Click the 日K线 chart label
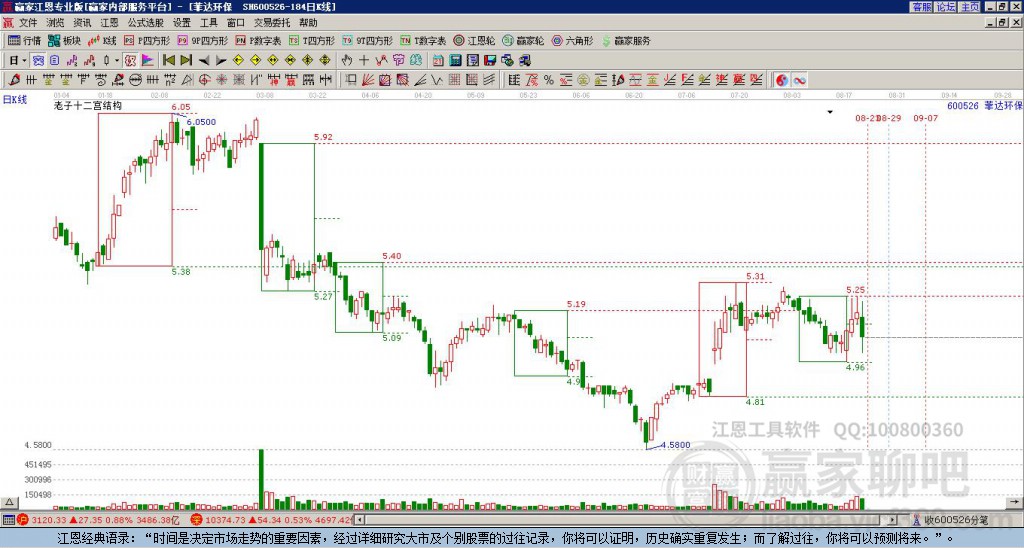This screenshot has width=1024, height=548. coord(14,99)
